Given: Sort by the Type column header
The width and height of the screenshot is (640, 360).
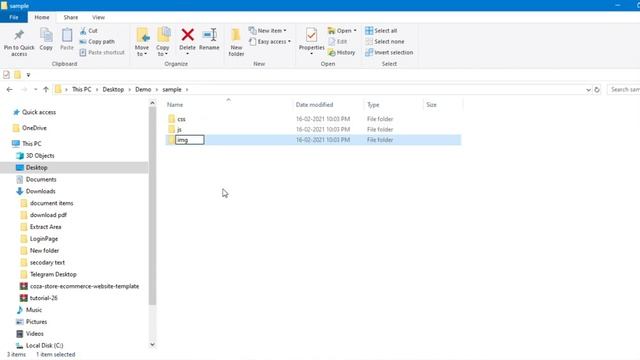Looking at the screenshot, I should [x=393, y=104].
